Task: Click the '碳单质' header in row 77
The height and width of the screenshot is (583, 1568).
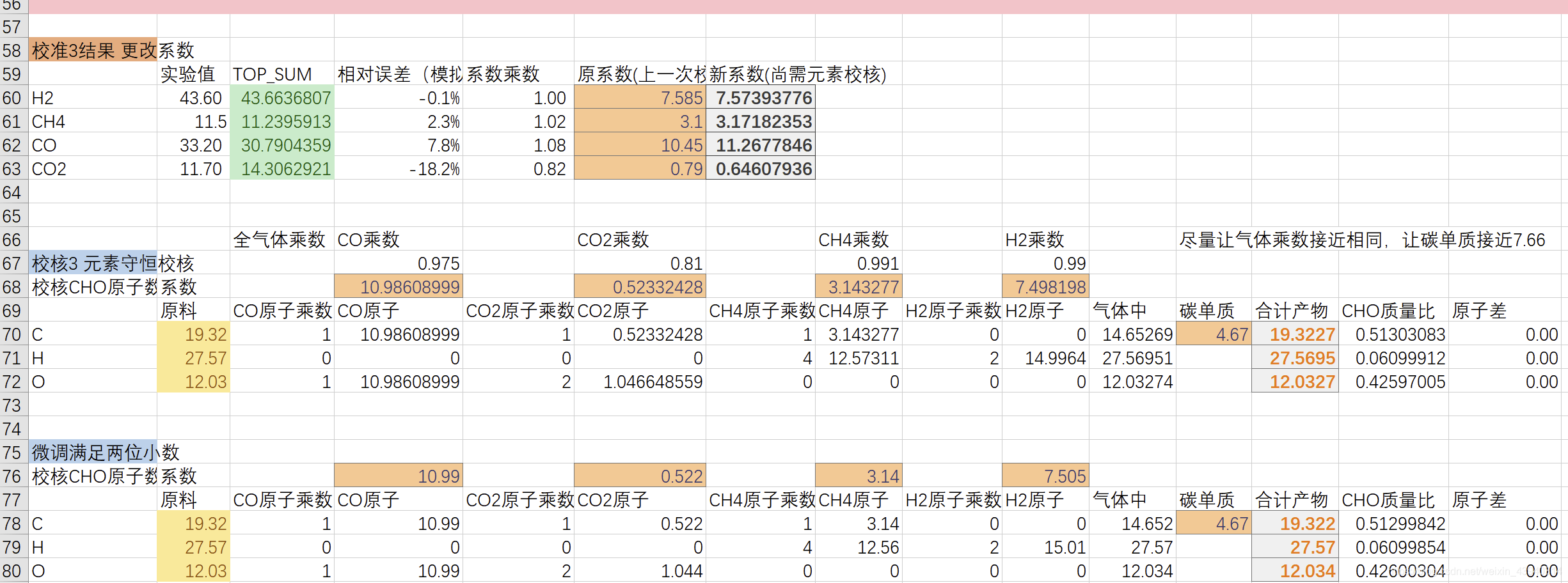Action: (x=1214, y=499)
